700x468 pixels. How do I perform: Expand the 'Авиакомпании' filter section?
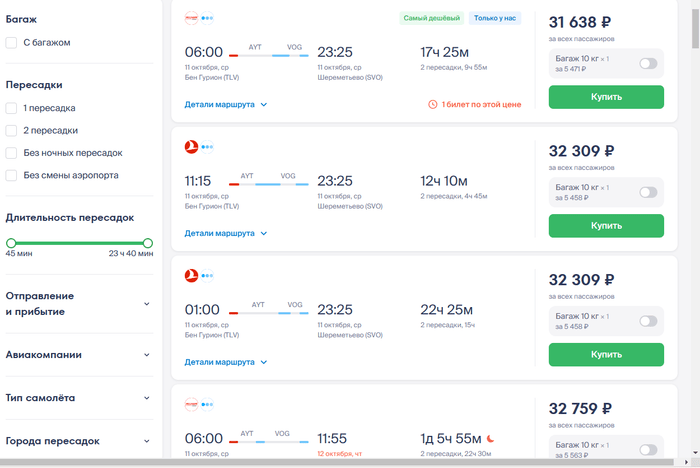(146, 354)
